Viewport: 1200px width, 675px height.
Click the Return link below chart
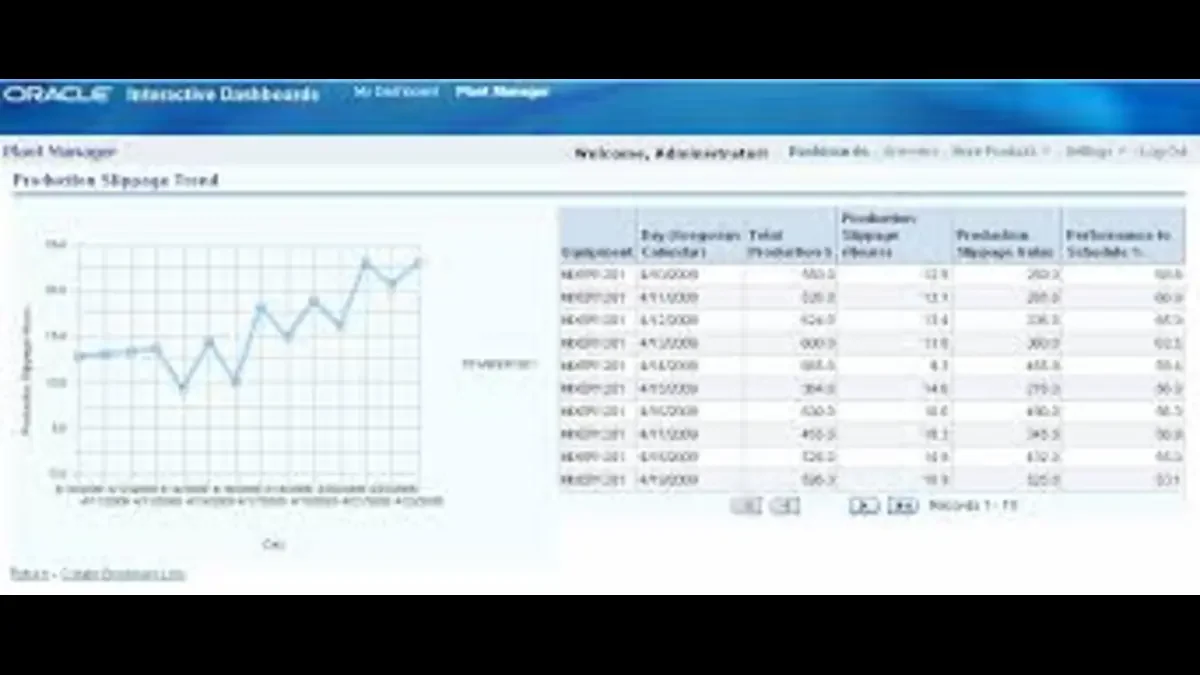tap(28, 574)
